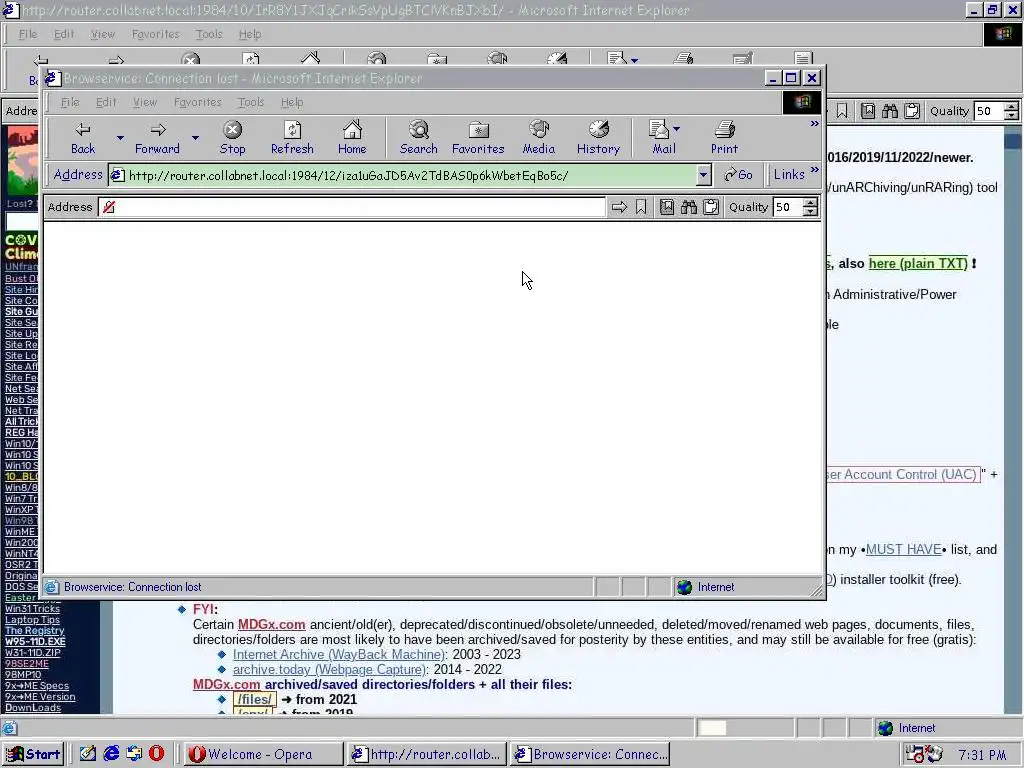Click first quick launch icon next to Start
Screen dimensions: 1024x768
88,754
